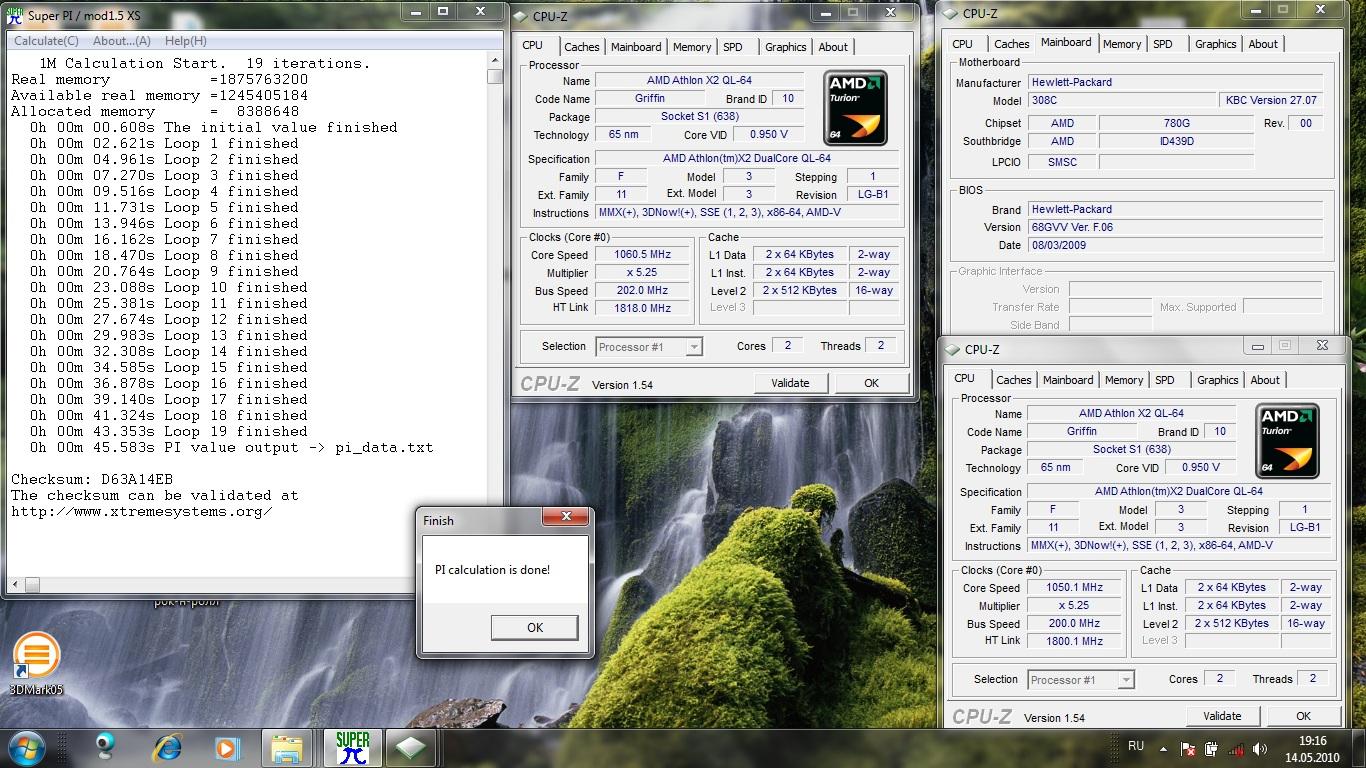The width and height of the screenshot is (1366, 768).
Task: Open About tab in Hewlett-Packard CPU-Z window
Action: [1263, 44]
